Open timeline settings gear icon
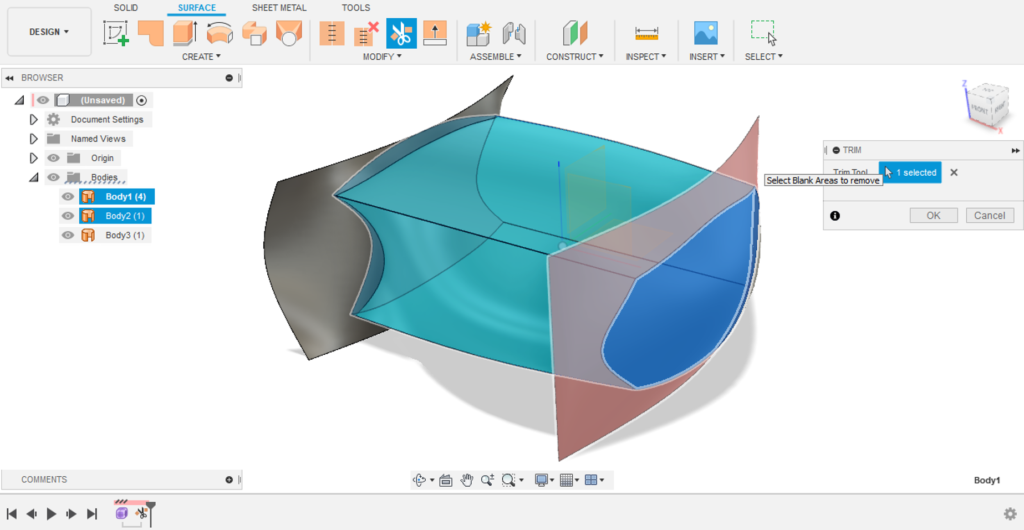 click(1010, 514)
